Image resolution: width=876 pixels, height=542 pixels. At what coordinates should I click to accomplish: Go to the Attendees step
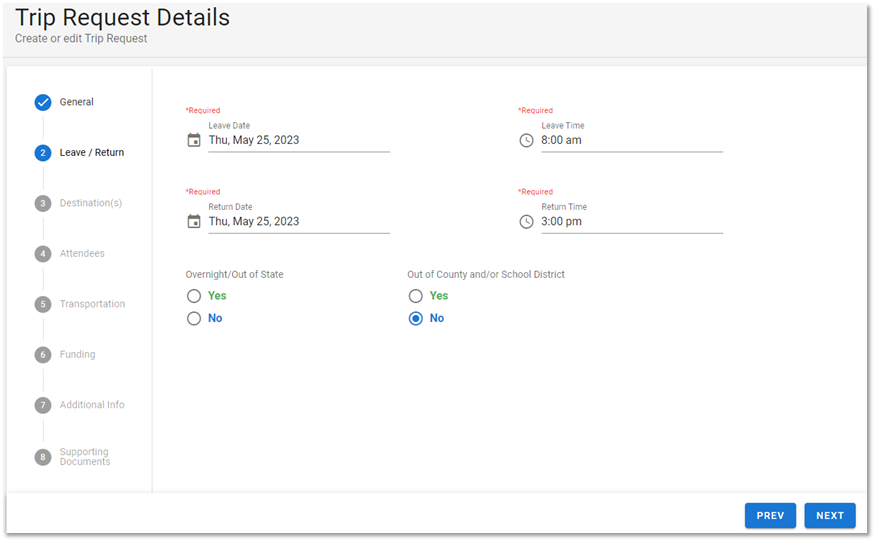point(82,254)
